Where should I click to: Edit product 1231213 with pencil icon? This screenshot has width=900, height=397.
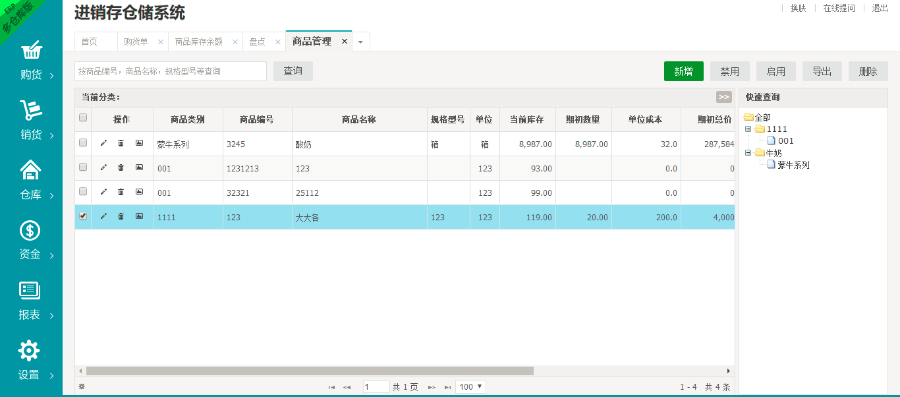tap(103, 168)
